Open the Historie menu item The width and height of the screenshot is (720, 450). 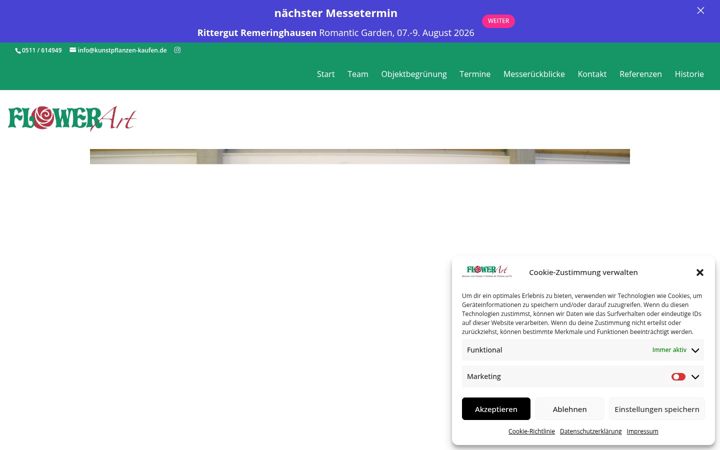click(x=689, y=74)
